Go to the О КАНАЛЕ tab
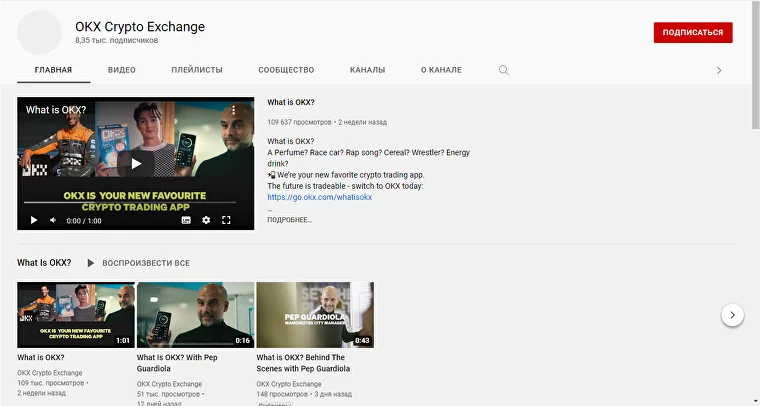 pos(441,70)
